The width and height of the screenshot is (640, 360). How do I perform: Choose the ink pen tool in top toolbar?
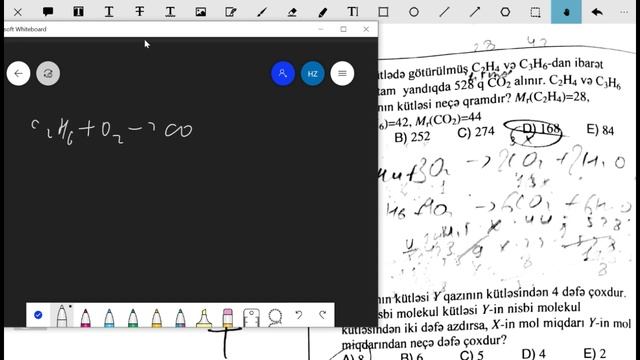262,12
